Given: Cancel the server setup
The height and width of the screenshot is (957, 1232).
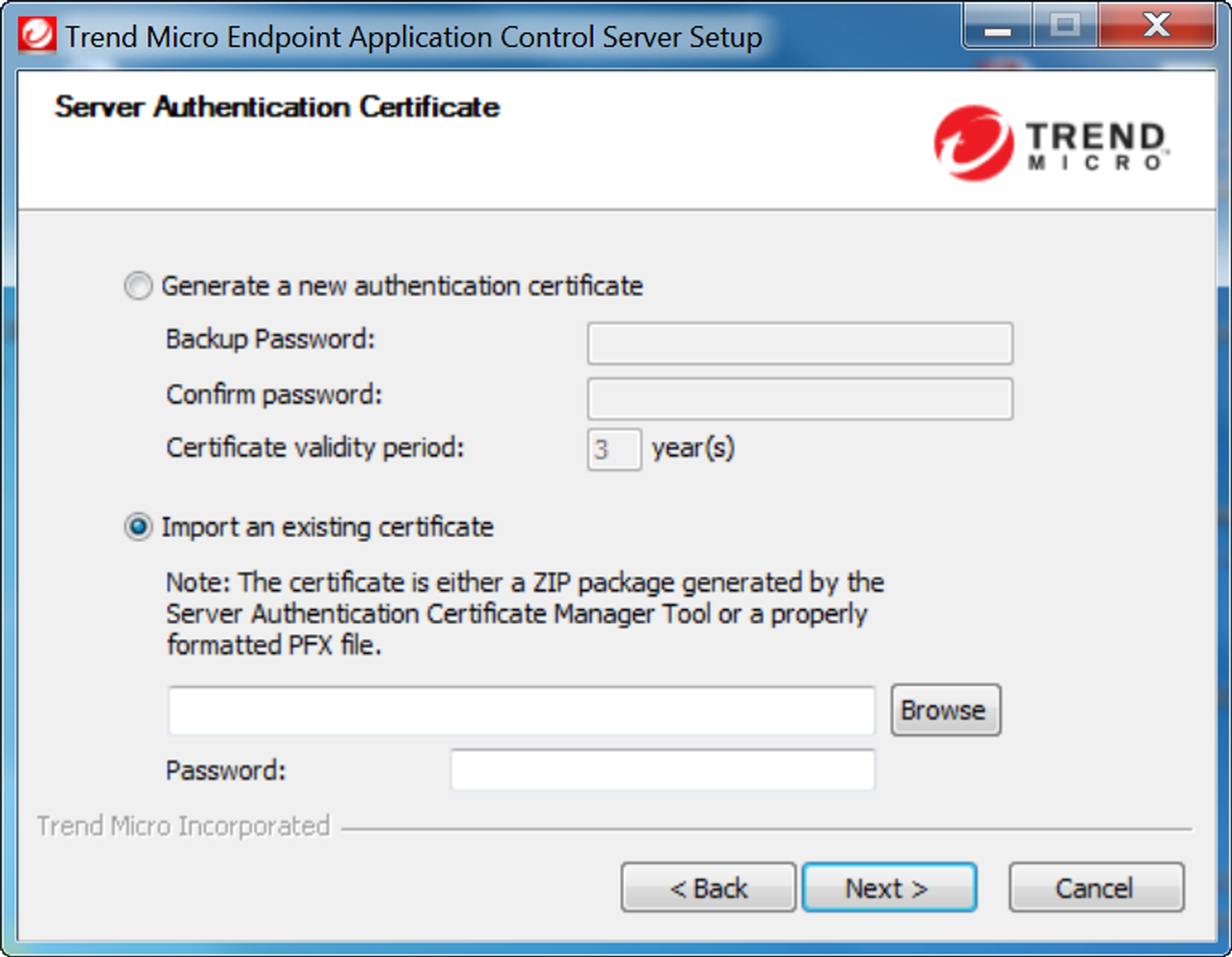Looking at the screenshot, I should coord(1095,888).
